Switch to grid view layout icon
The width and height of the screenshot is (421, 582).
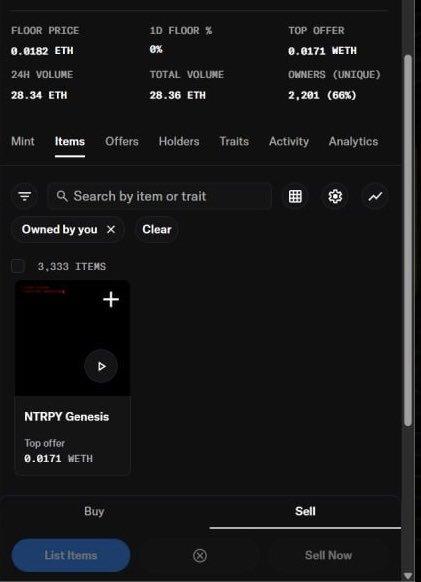[x=295, y=196]
